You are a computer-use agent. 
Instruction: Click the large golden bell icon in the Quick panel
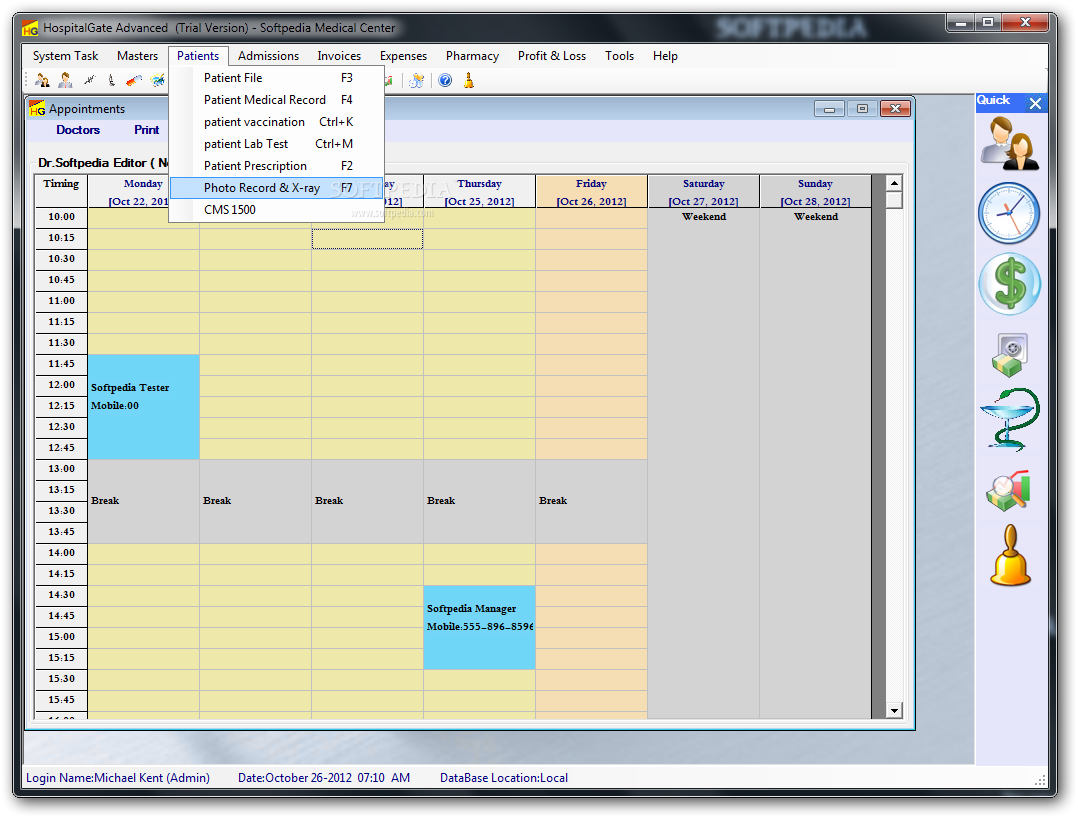[1010, 555]
